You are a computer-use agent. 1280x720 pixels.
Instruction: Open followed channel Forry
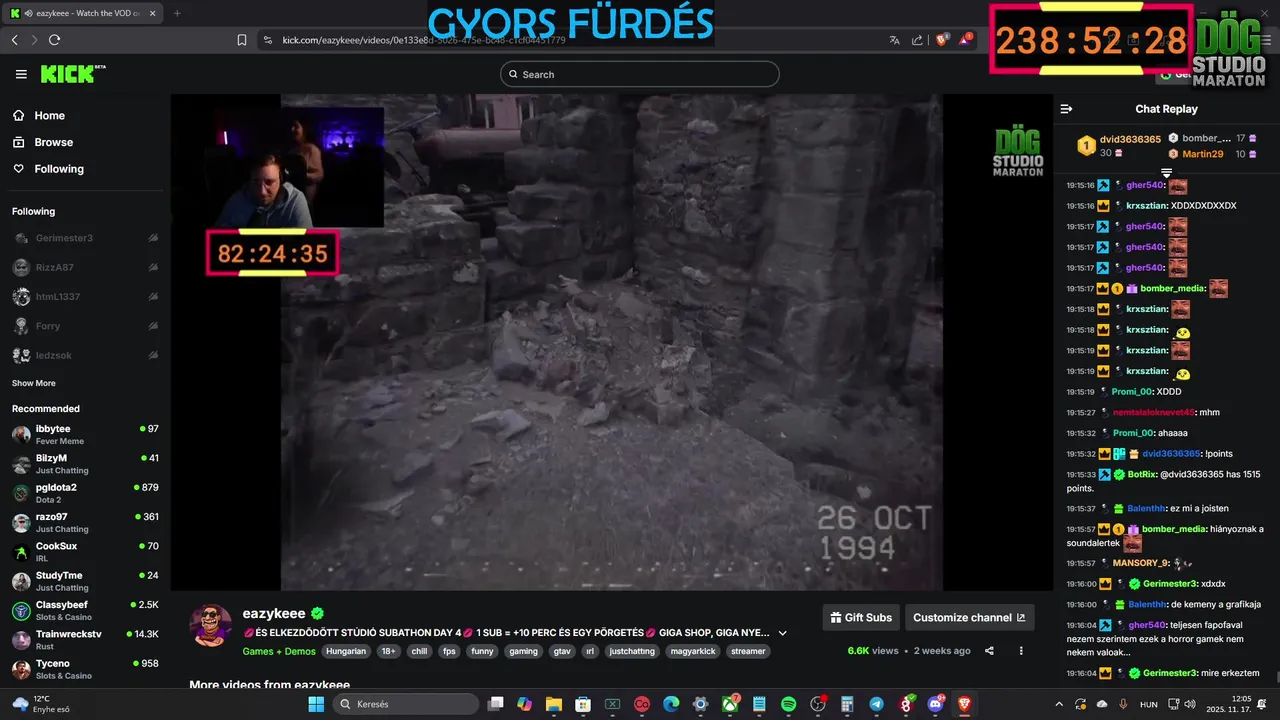pyautogui.click(x=85, y=326)
